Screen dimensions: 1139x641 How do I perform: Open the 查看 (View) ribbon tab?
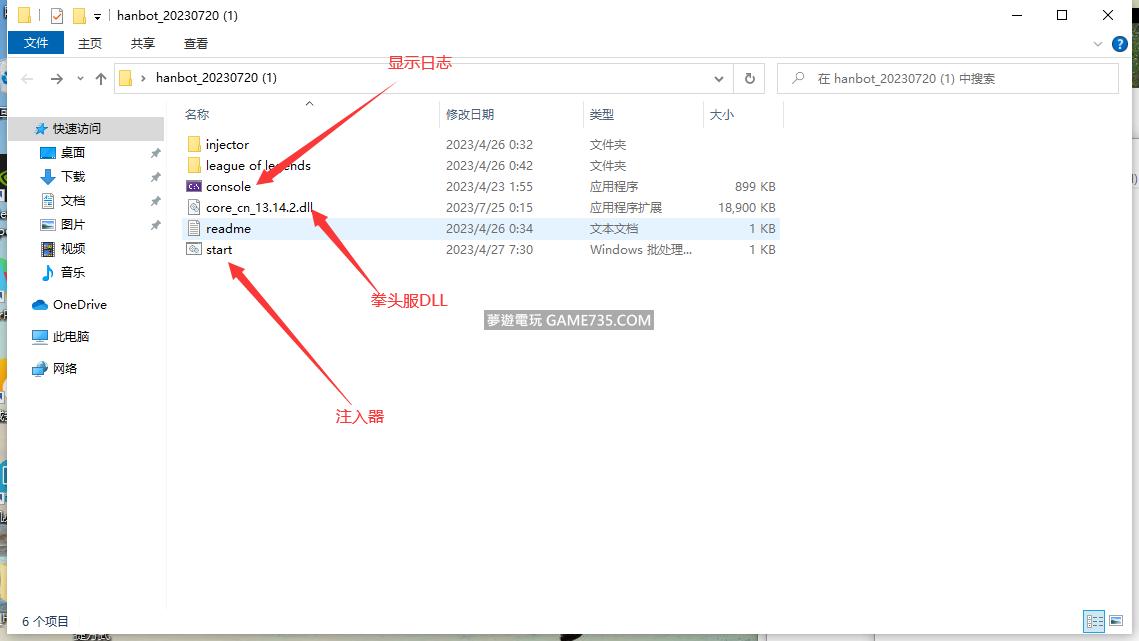196,44
